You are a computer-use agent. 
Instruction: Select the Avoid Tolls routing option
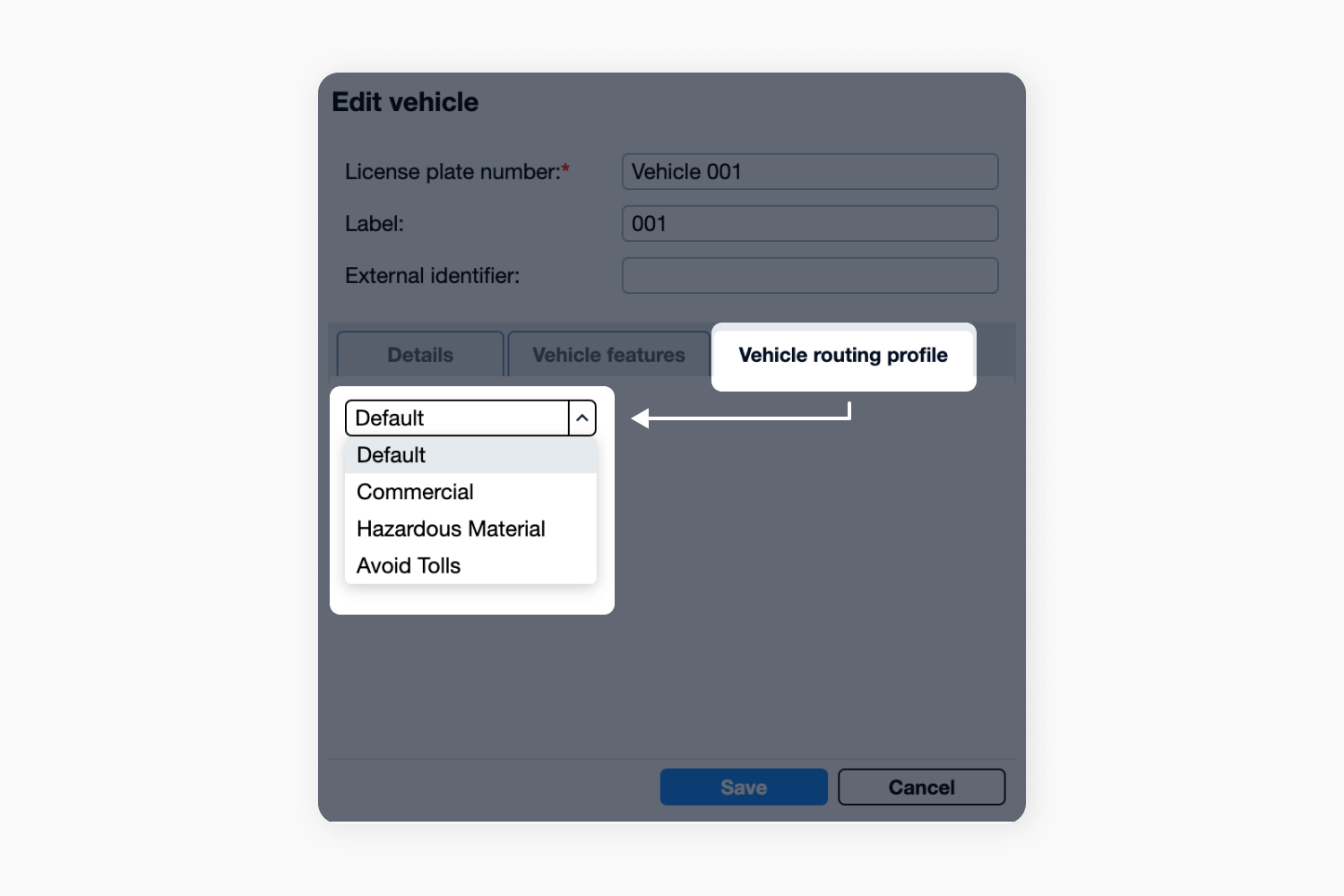pos(408,565)
